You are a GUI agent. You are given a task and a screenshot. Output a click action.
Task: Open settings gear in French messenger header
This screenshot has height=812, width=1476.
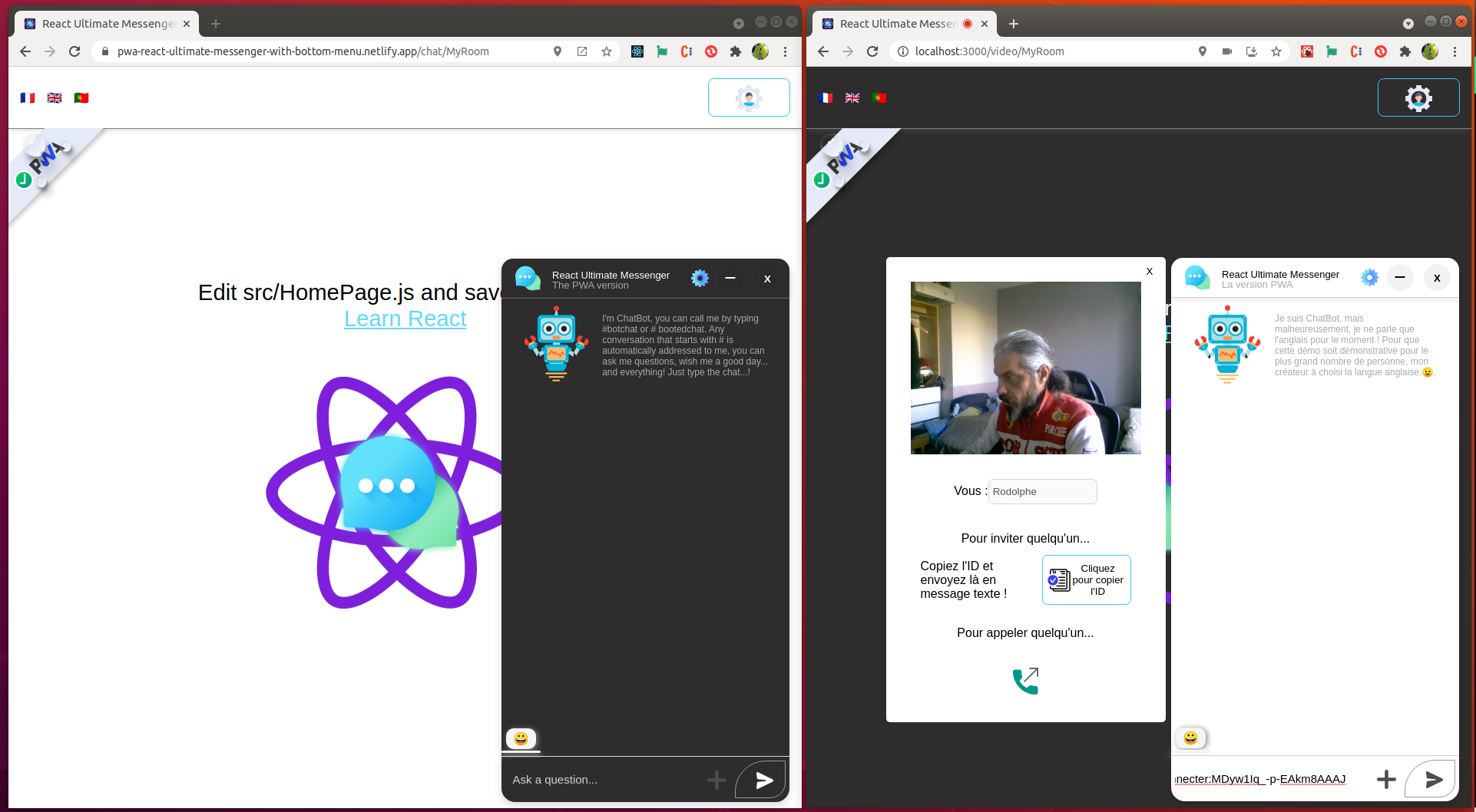(1368, 278)
